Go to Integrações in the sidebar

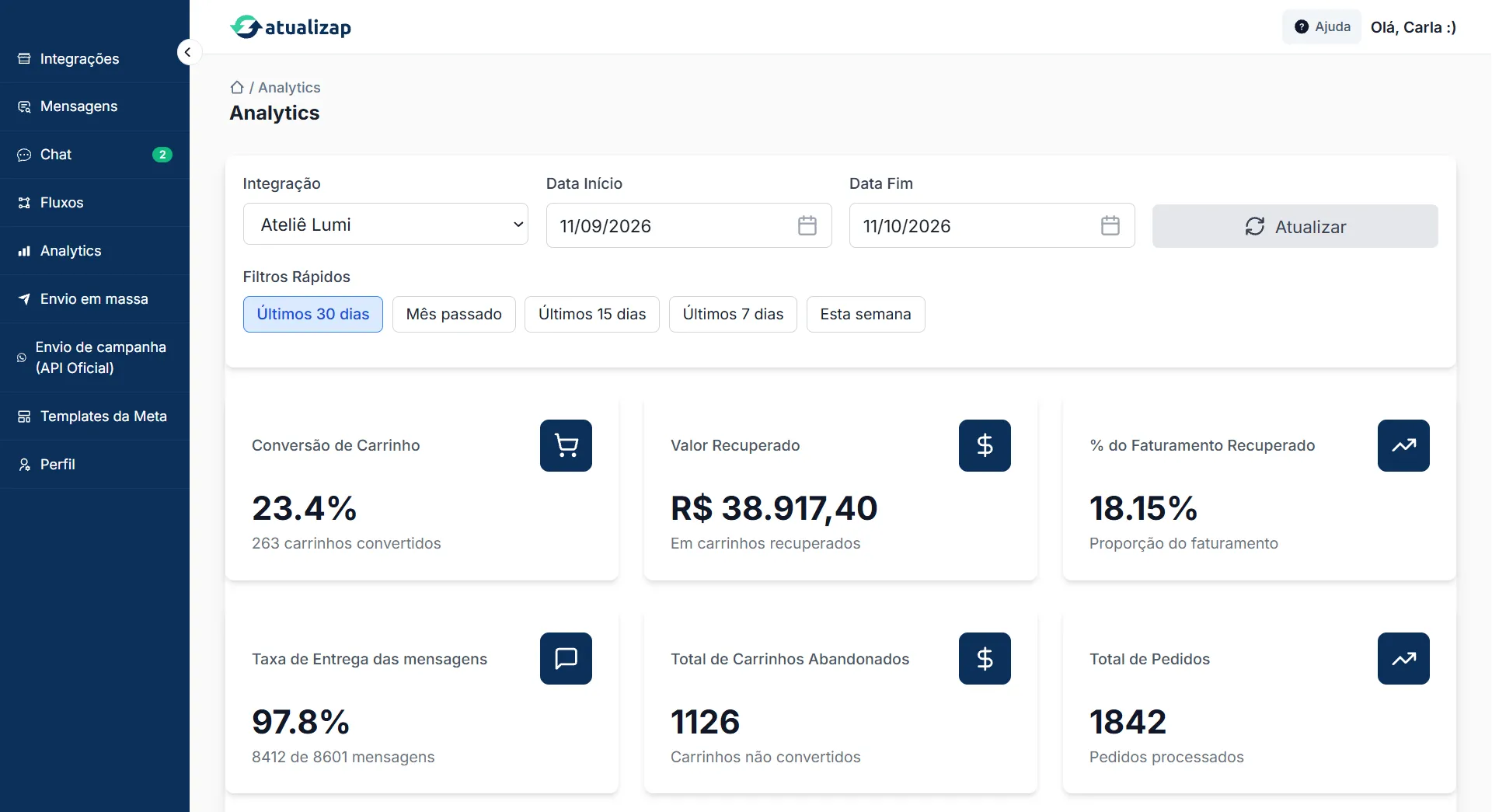click(x=95, y=59)
